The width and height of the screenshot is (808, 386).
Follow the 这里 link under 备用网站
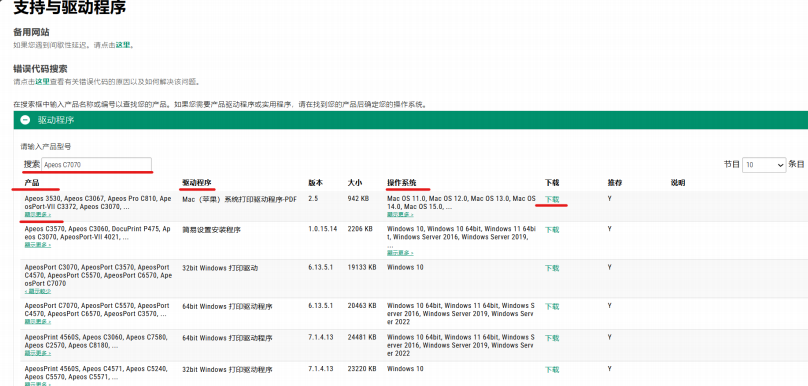[x=123, y=45]
